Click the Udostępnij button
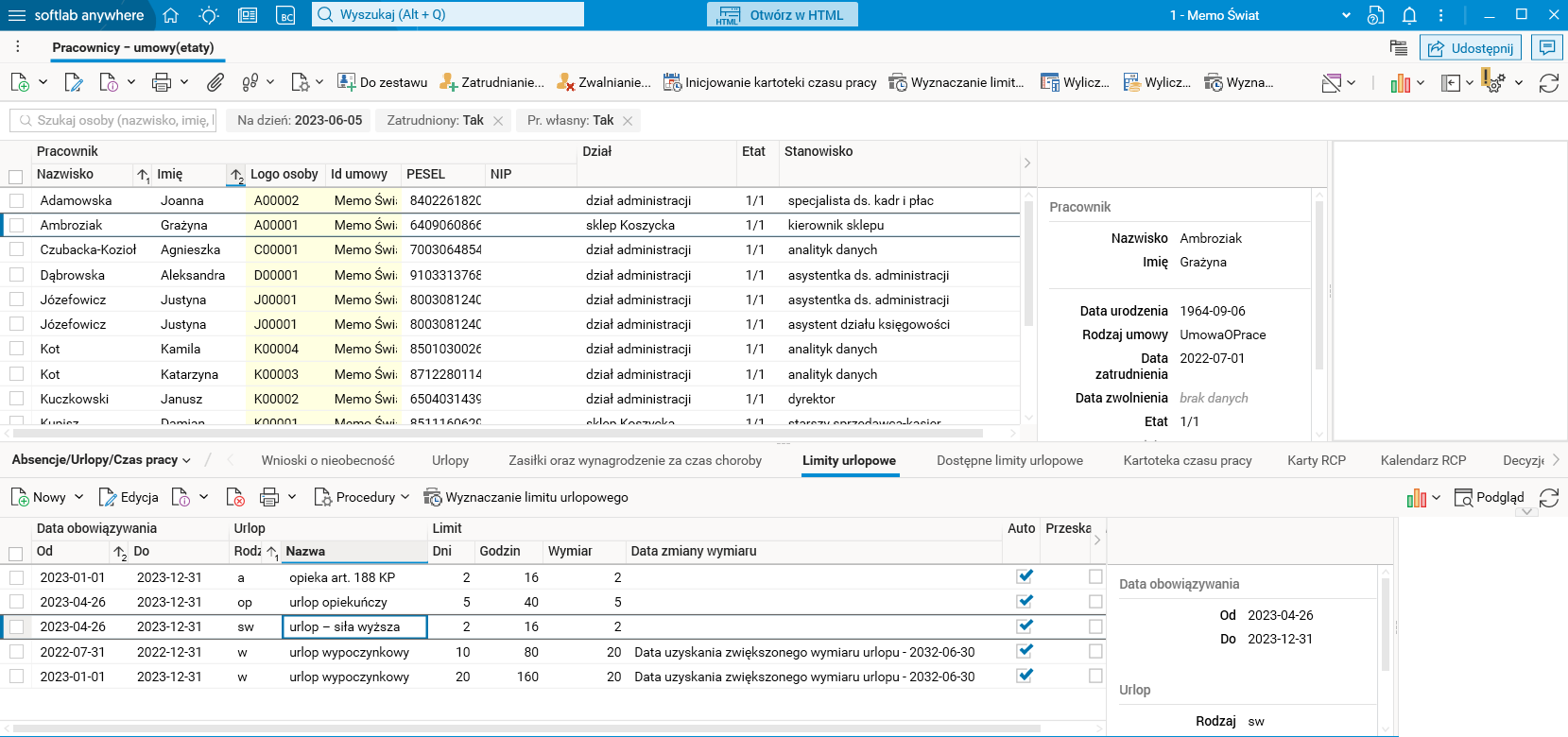The width and height of the screenshot is (1568, 737). 1470,48
